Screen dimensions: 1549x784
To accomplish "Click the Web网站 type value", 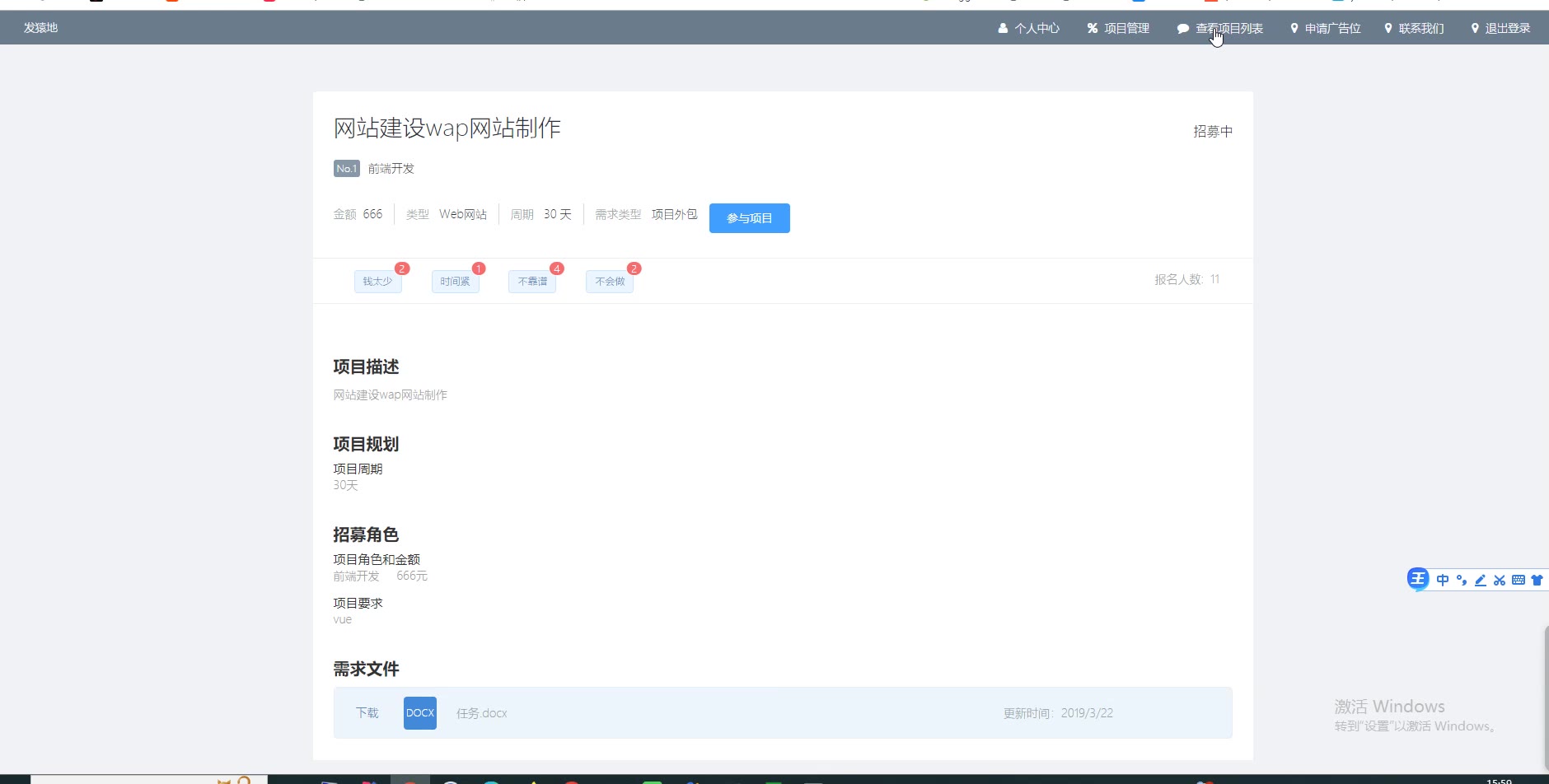I will point(463,214).
